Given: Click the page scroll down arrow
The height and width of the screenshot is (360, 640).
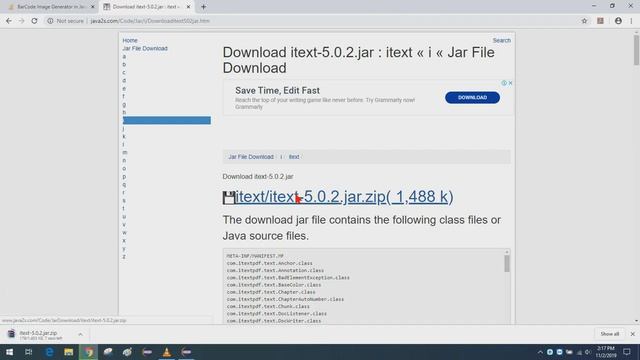Looking at the screenshot, I should tap(636, 321).
